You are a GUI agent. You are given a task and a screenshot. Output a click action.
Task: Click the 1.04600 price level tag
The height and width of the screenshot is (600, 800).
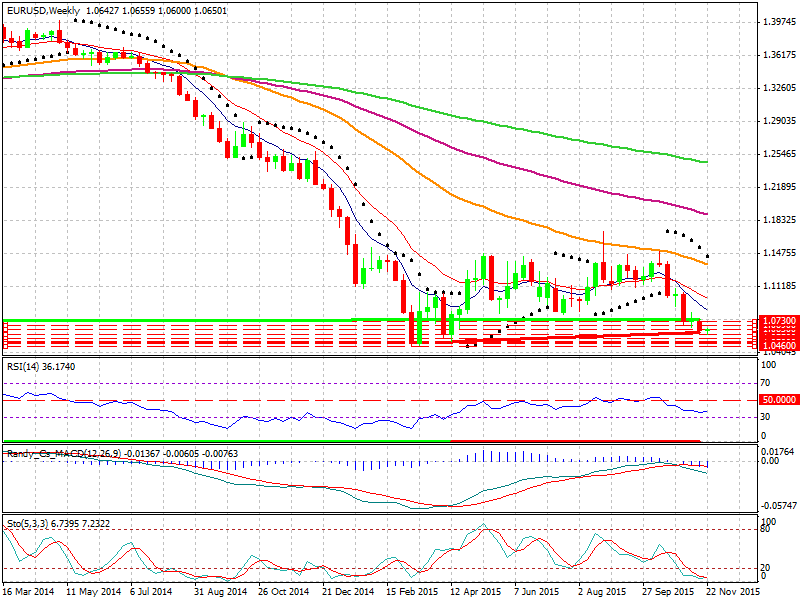778,344
